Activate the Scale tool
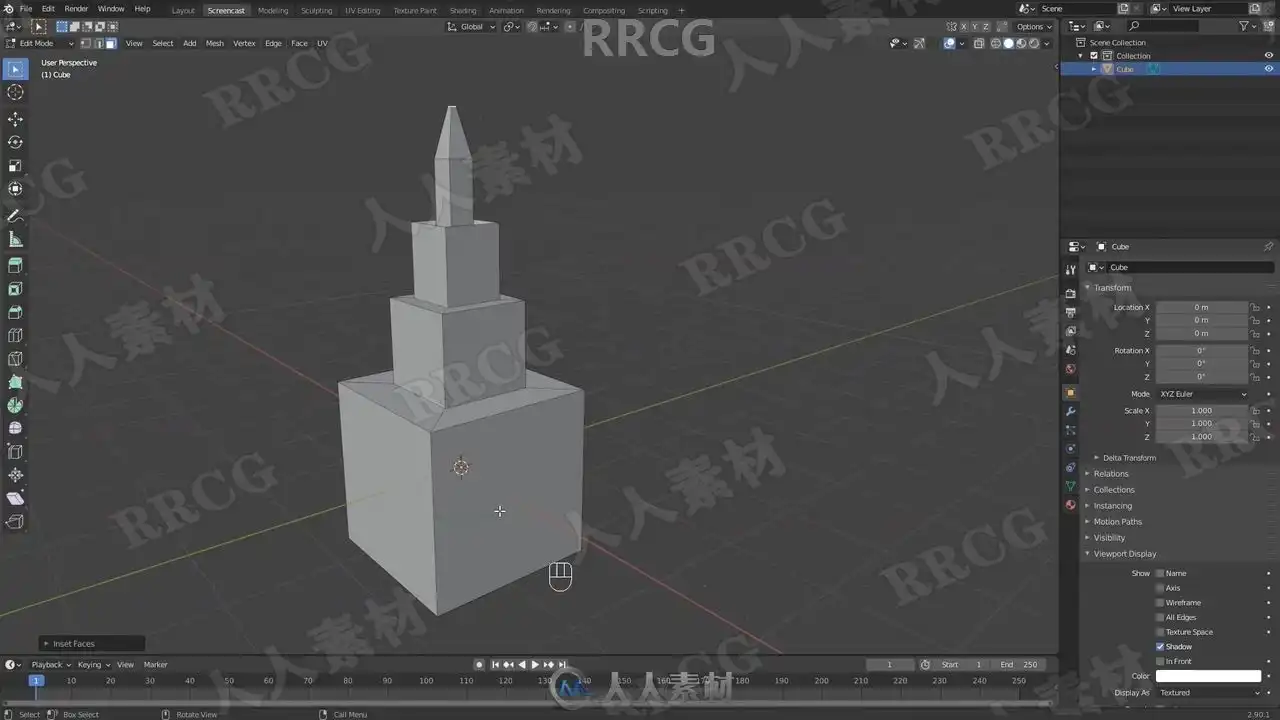 coord(15,166)
